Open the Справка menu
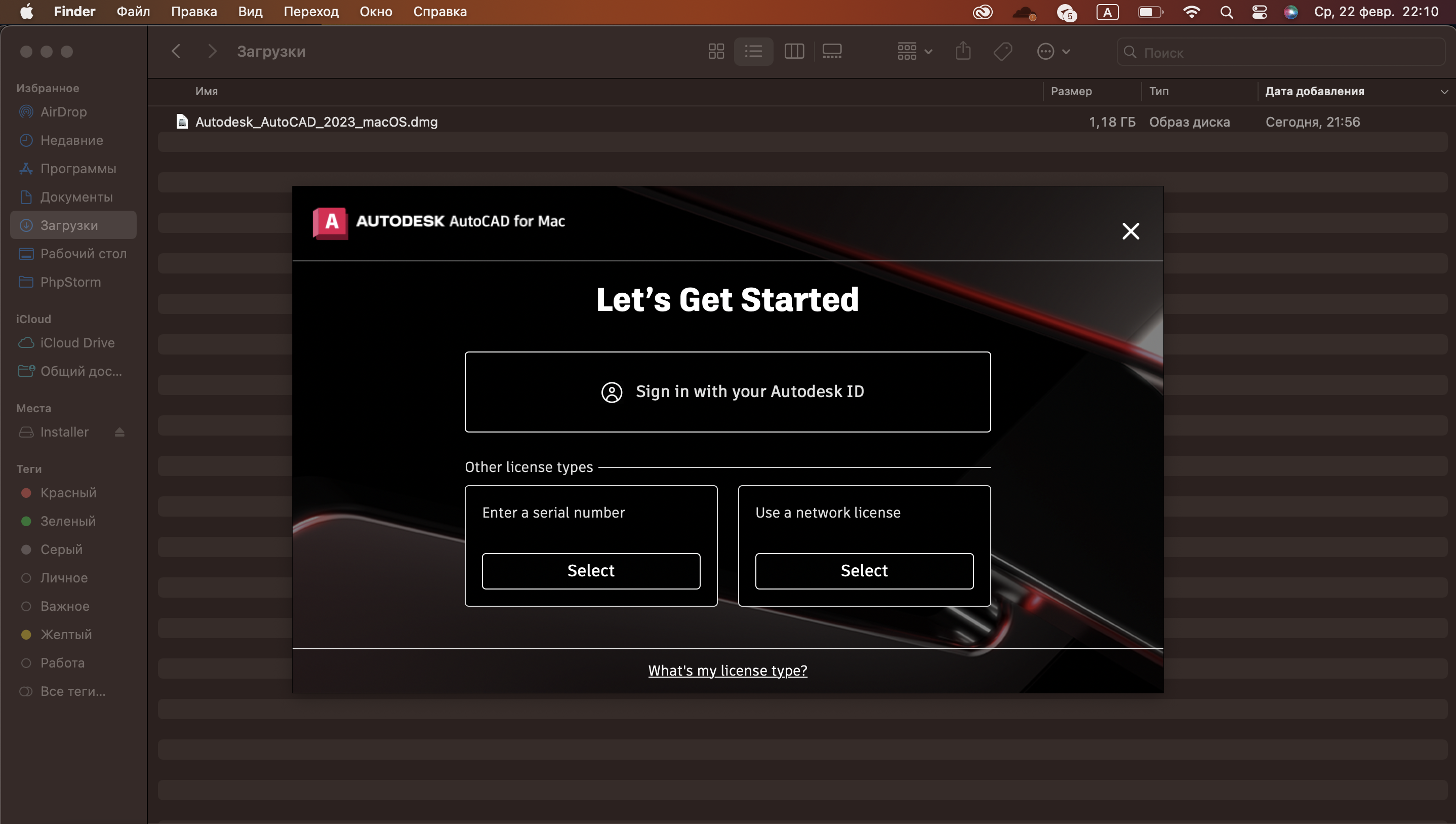The width and height of the screenshot is (1456, 824). [x=439, y=12]
